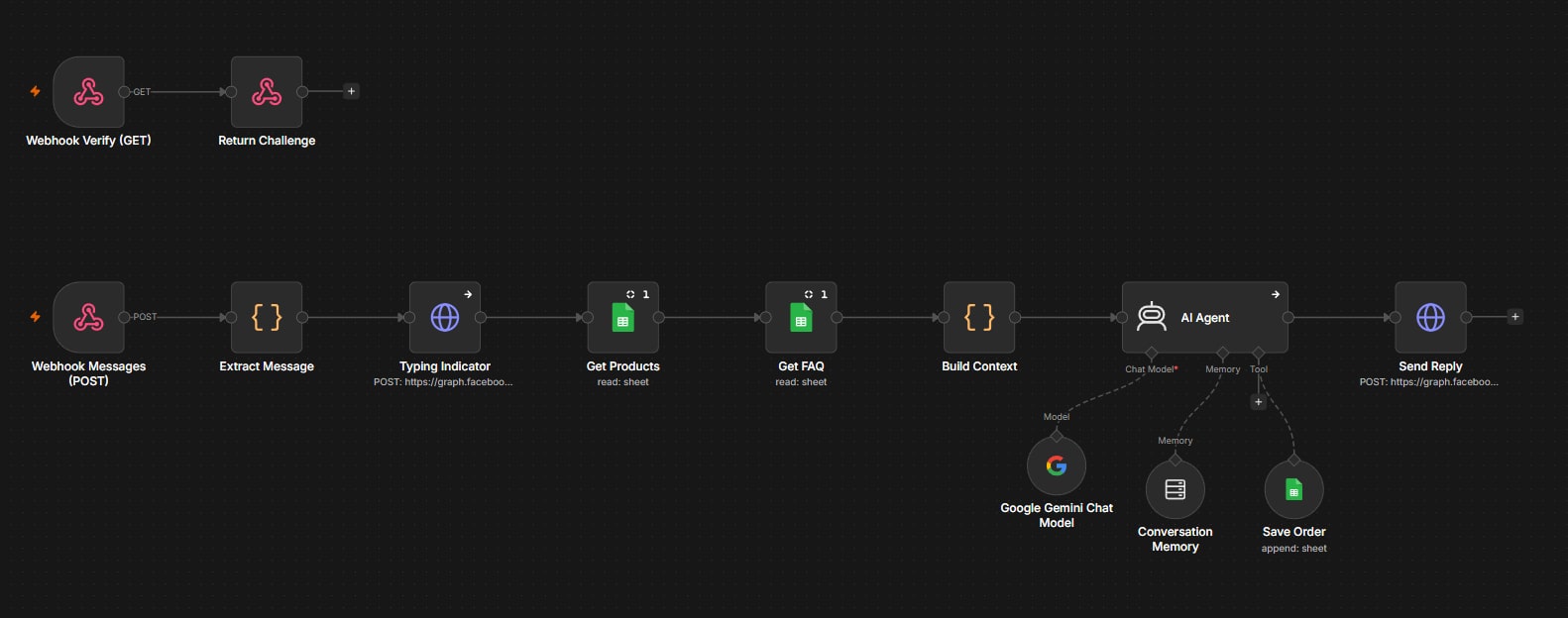
Task: Click the 'Build Context' label
Action: [979, 366]
